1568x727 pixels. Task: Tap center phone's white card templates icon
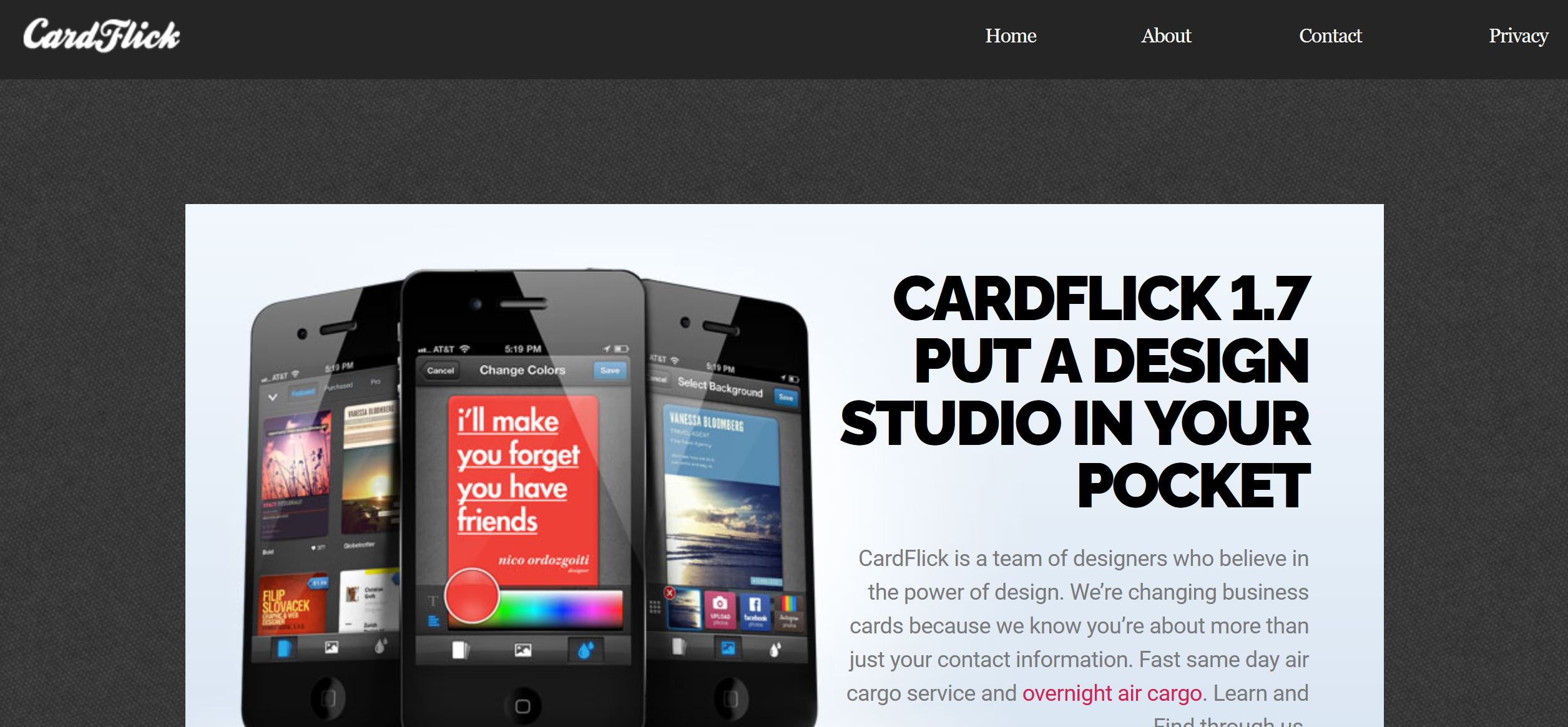pyautogui.click(x=460, y=650)
